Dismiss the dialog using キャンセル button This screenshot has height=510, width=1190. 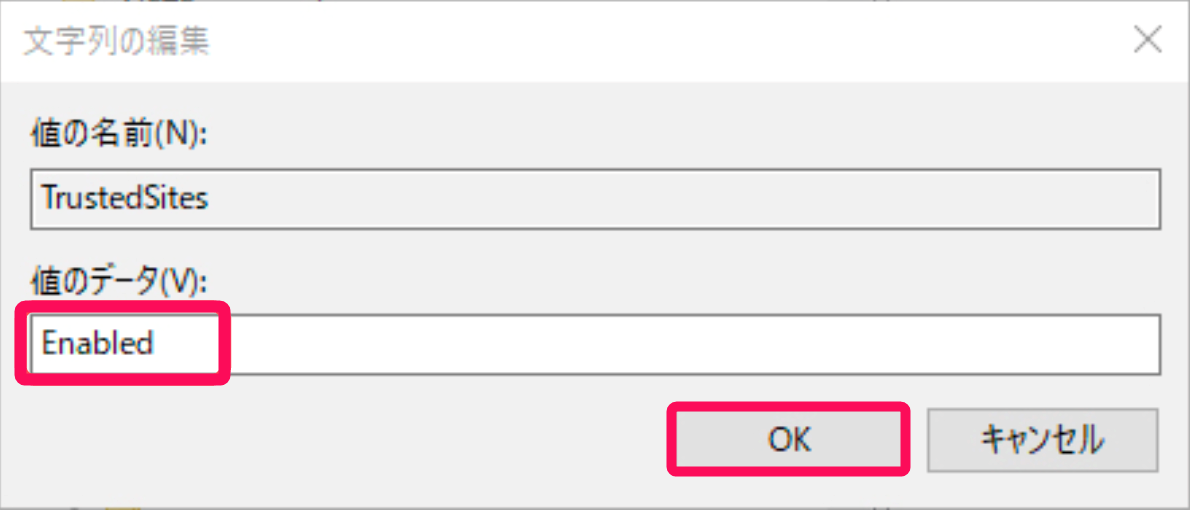1043,439
